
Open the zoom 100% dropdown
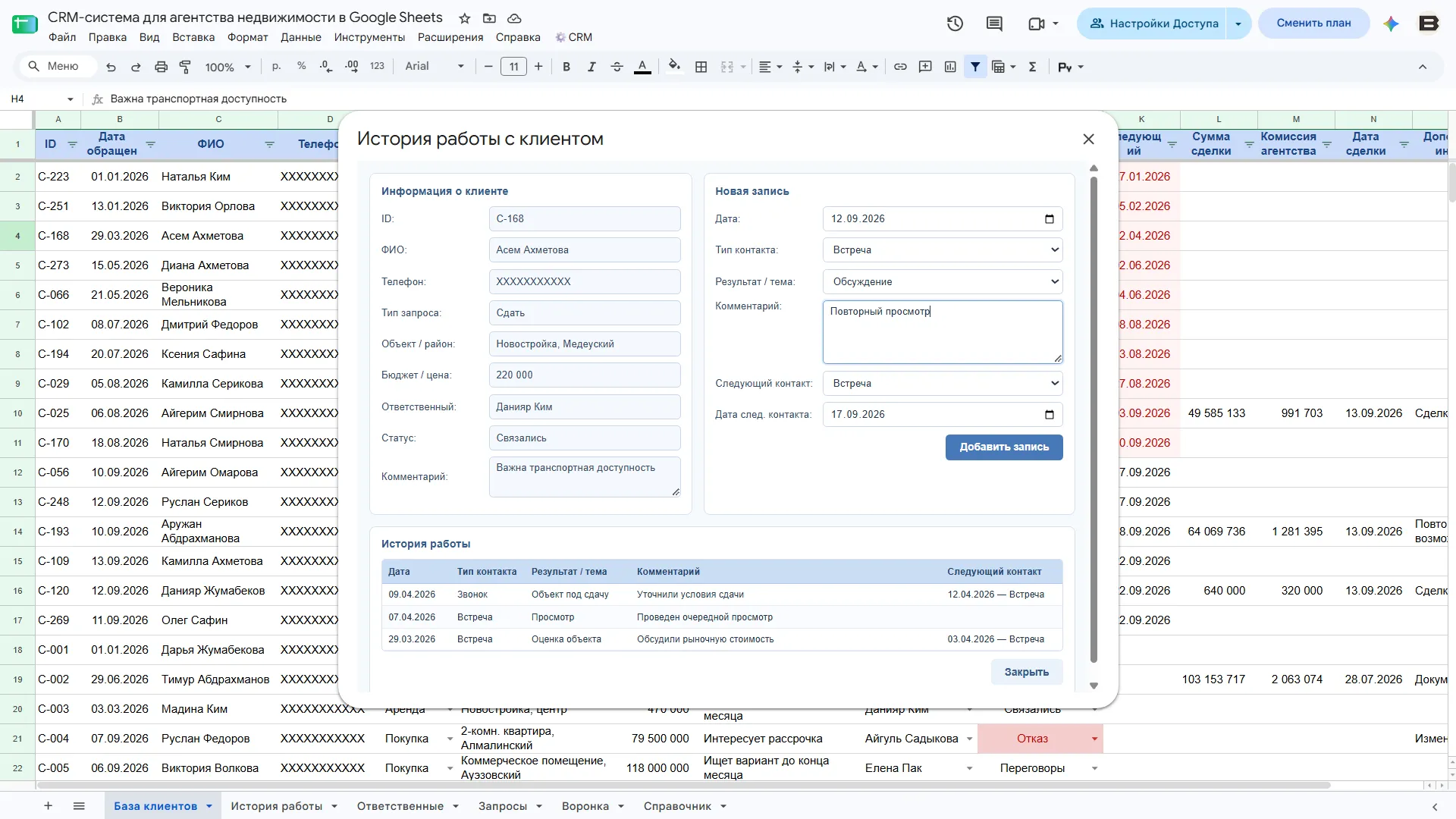[227, 67]
